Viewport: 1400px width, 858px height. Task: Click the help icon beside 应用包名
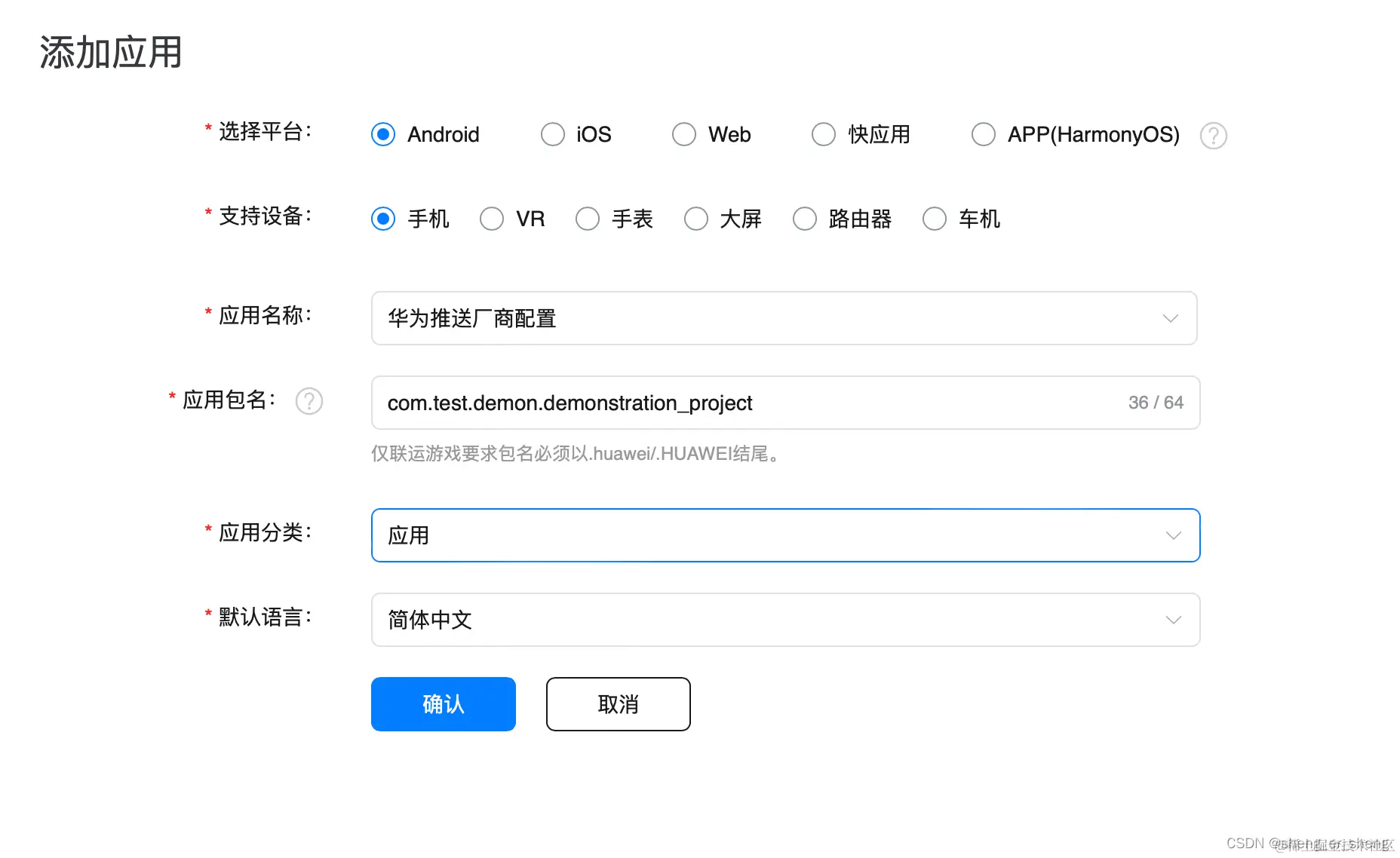click(309, 401)
